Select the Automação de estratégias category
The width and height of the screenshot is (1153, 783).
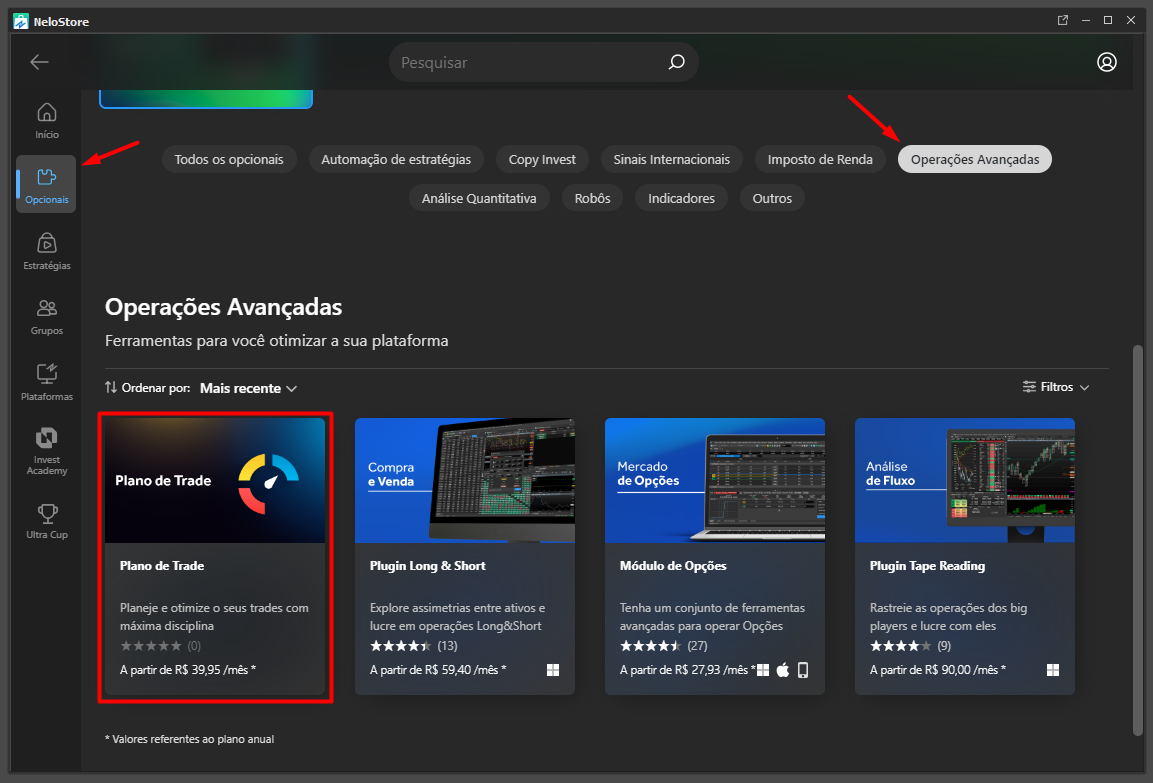click(396, 160)
